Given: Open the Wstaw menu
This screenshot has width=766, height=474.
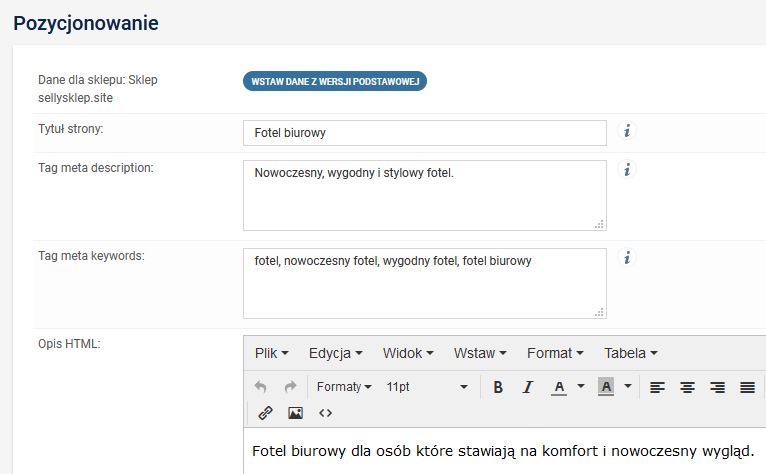Looking at the screenshot, I should tap(480, 353).
